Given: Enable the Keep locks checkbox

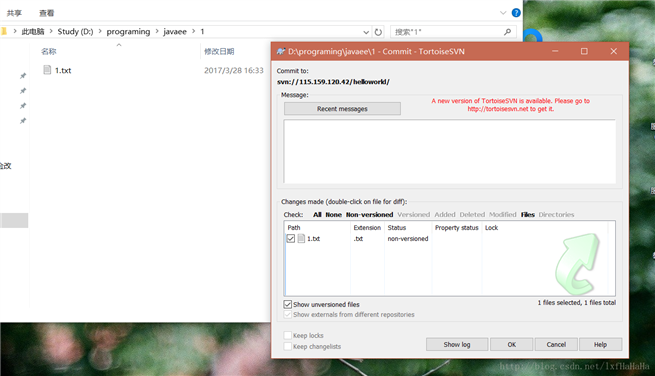Looking at the screenshot, I should [287, 335].
